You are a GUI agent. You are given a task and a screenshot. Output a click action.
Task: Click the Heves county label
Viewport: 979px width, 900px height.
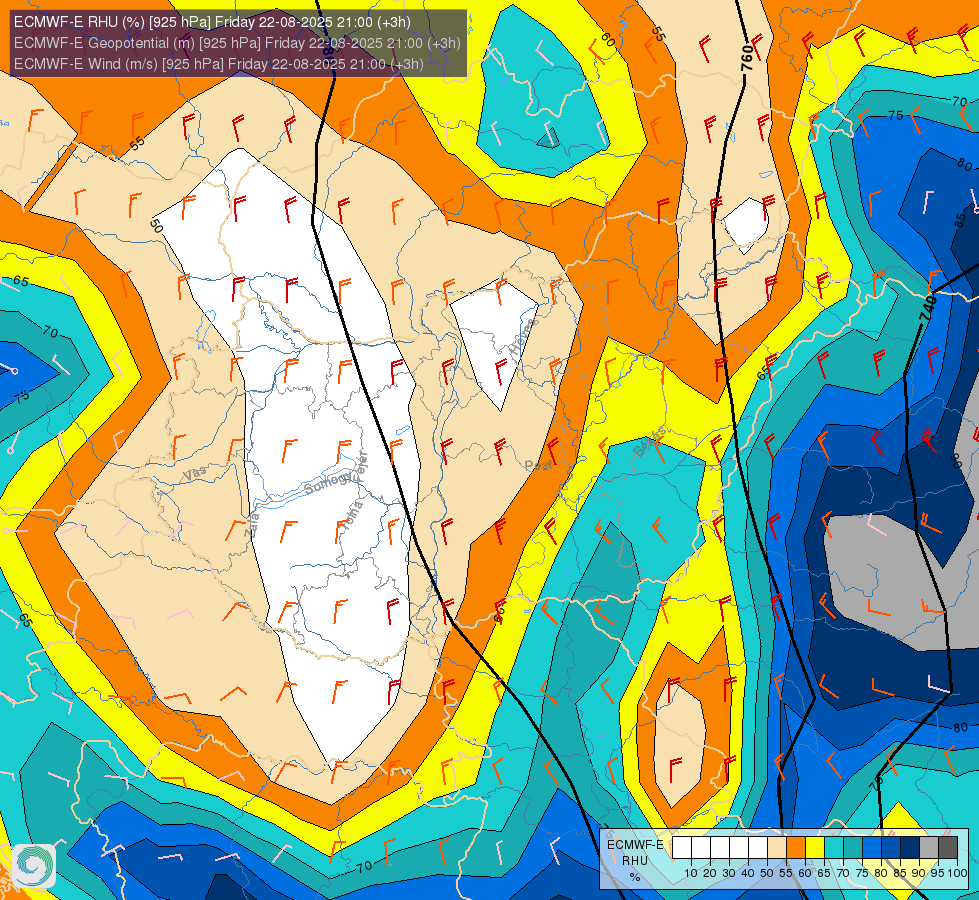[524, 338]
